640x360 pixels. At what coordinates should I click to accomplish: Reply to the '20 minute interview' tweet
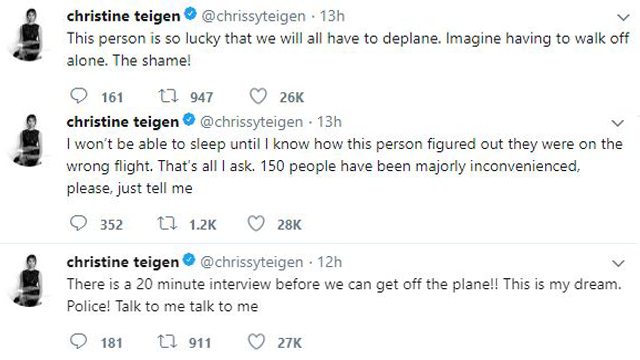coord(78,341)
